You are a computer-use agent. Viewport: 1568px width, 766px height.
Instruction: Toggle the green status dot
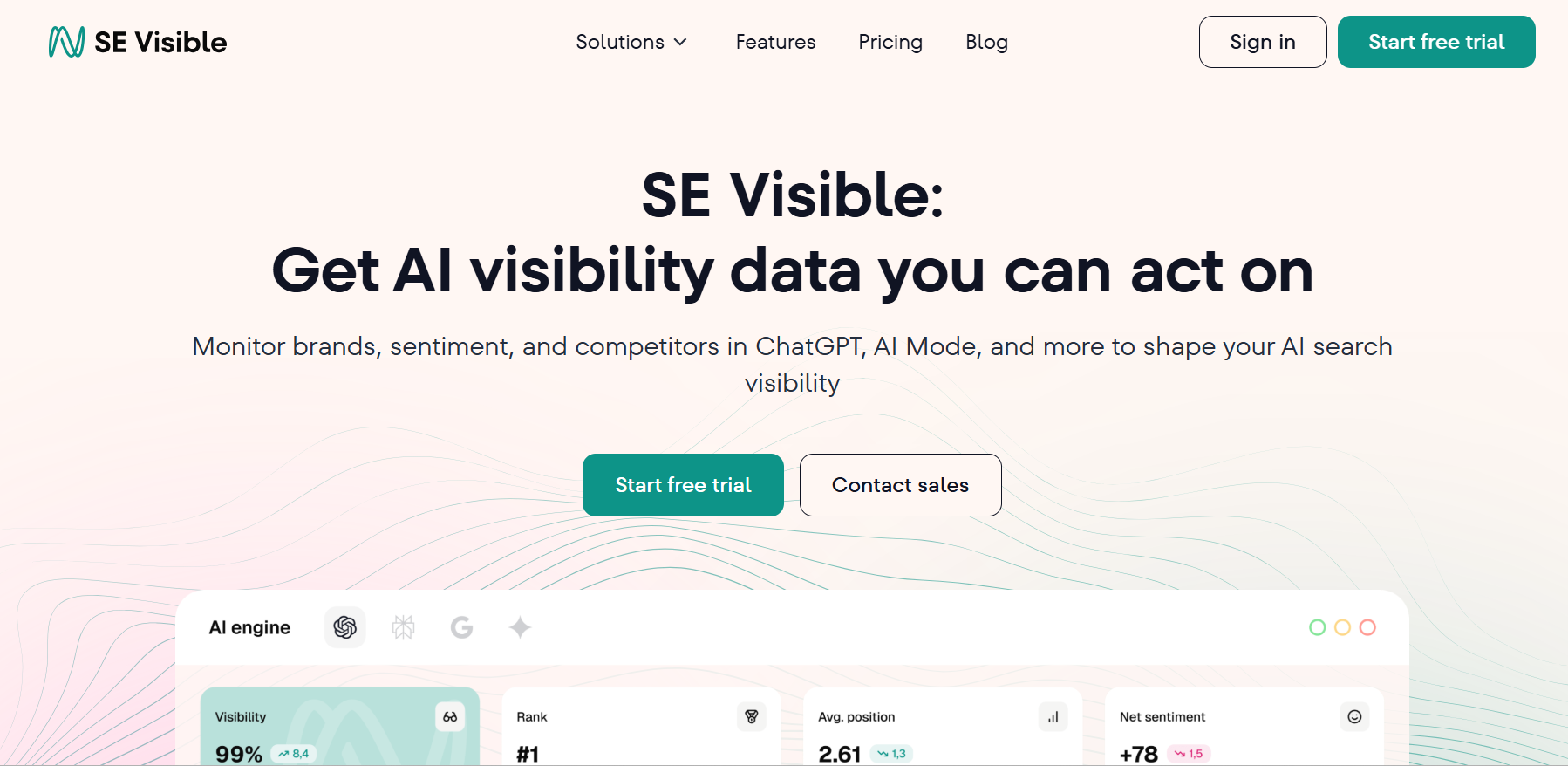[1317, 627]
